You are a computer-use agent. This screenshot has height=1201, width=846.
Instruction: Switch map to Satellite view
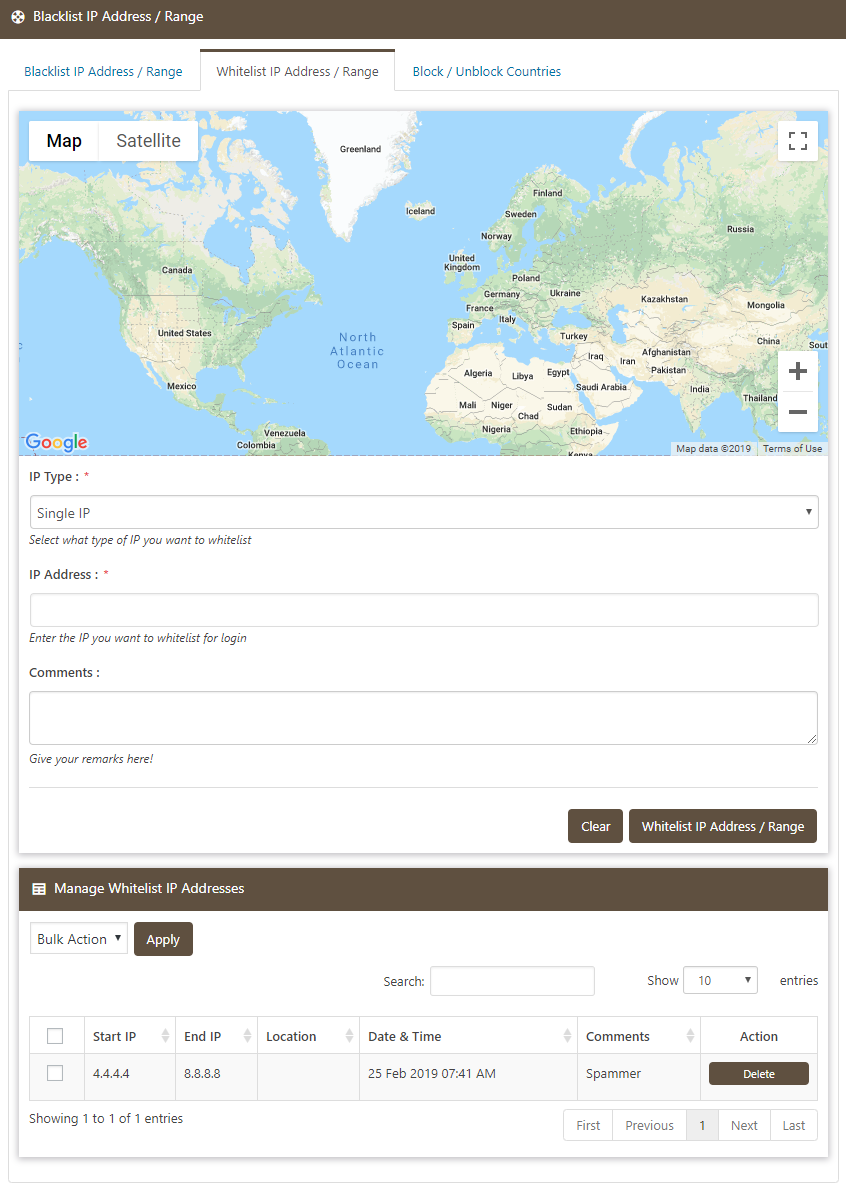(148, 141)
